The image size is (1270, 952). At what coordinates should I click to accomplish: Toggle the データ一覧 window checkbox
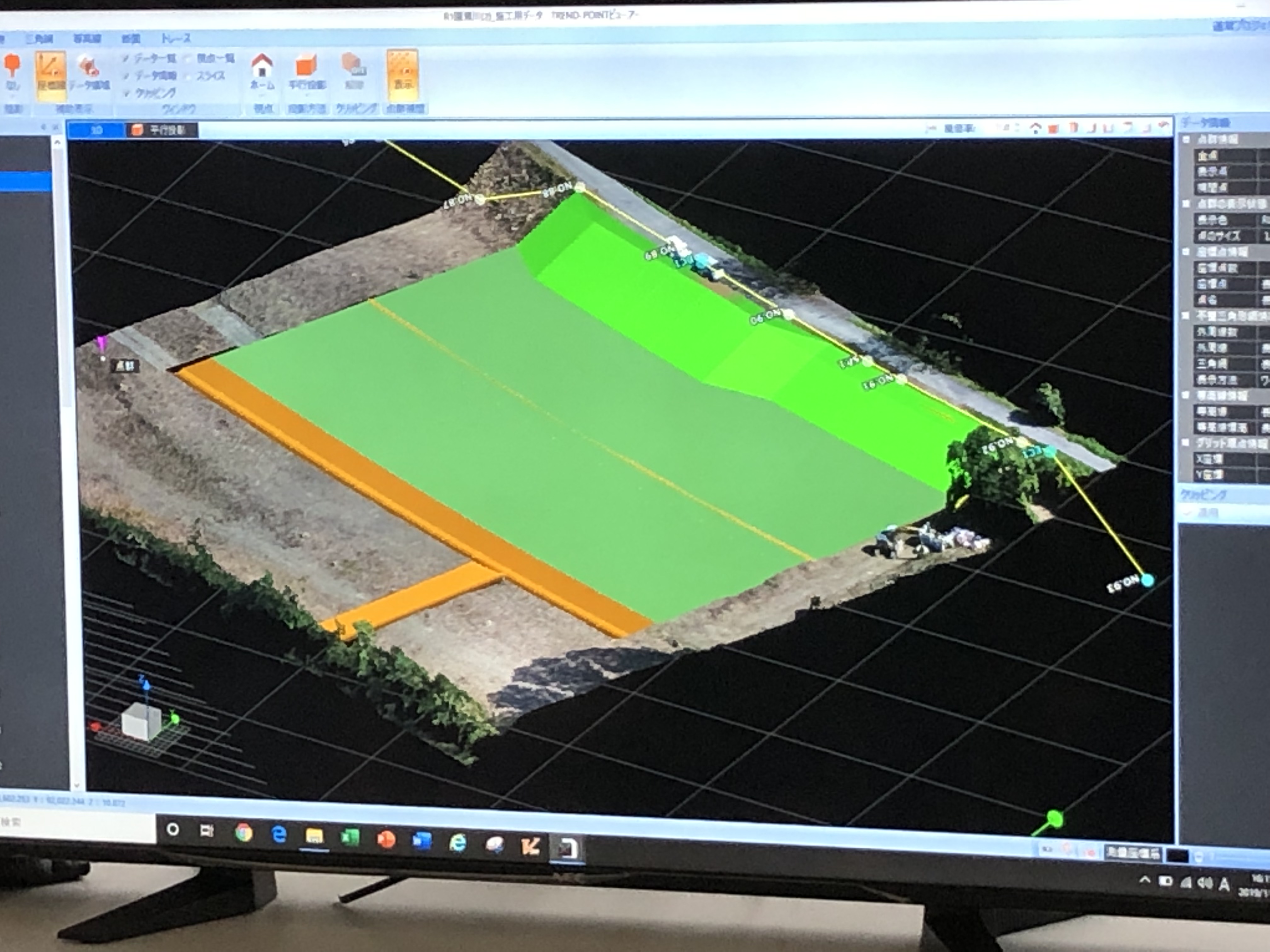coord(126,58)
